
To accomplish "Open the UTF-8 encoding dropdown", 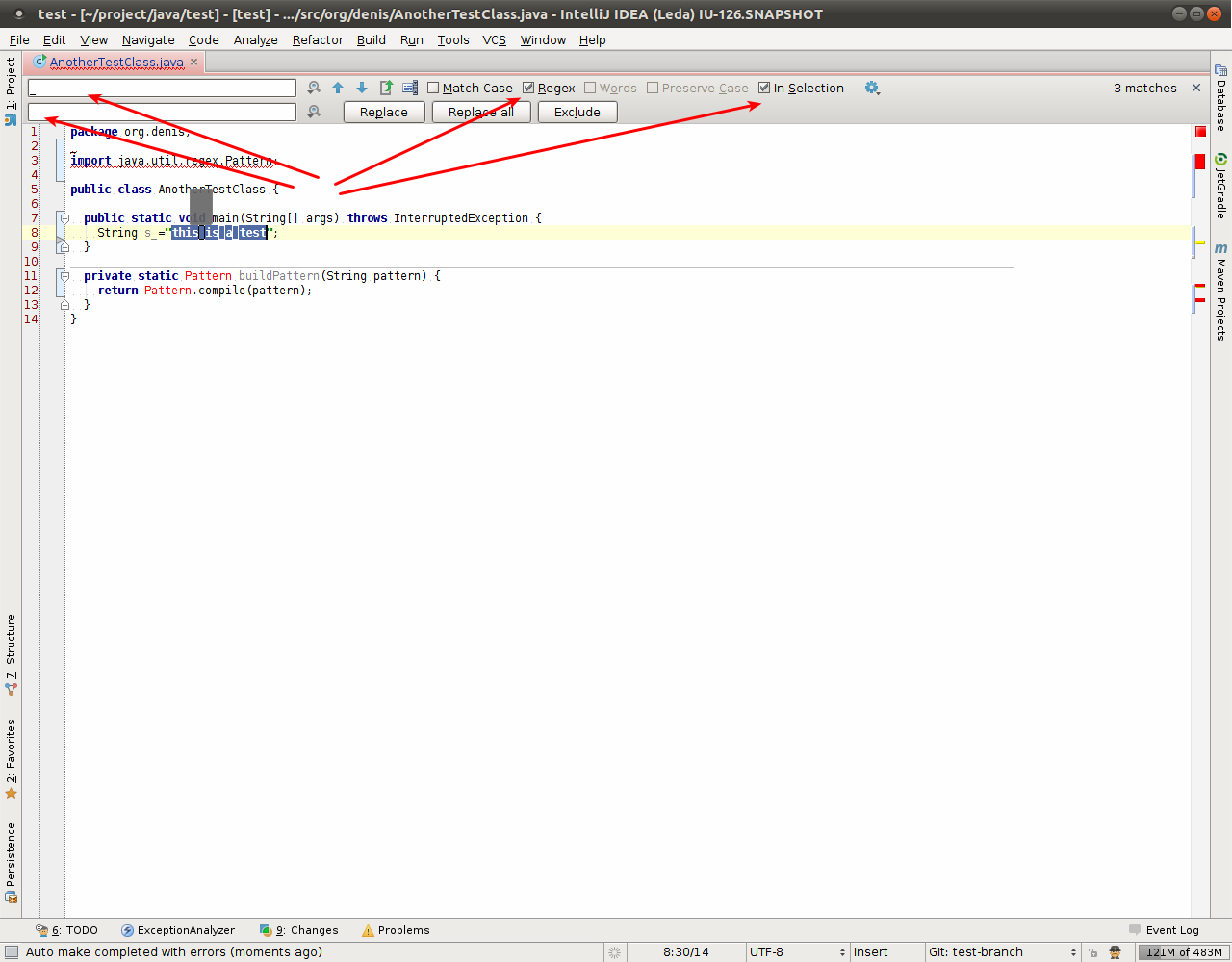I will 797,952.
